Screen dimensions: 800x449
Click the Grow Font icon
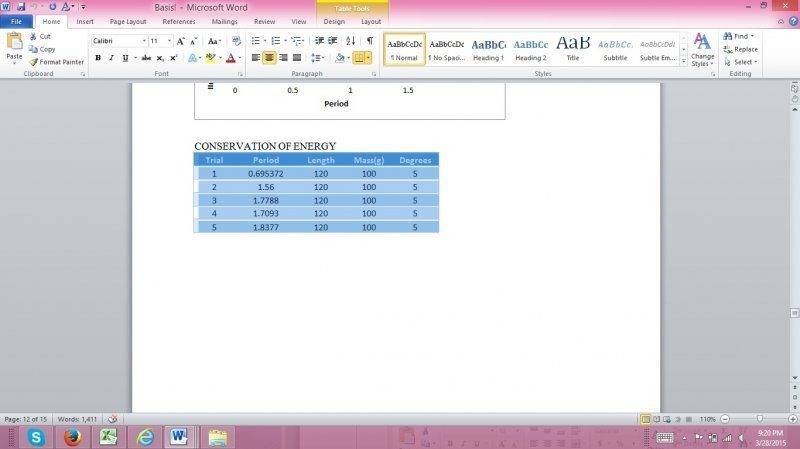click(181, 41)
